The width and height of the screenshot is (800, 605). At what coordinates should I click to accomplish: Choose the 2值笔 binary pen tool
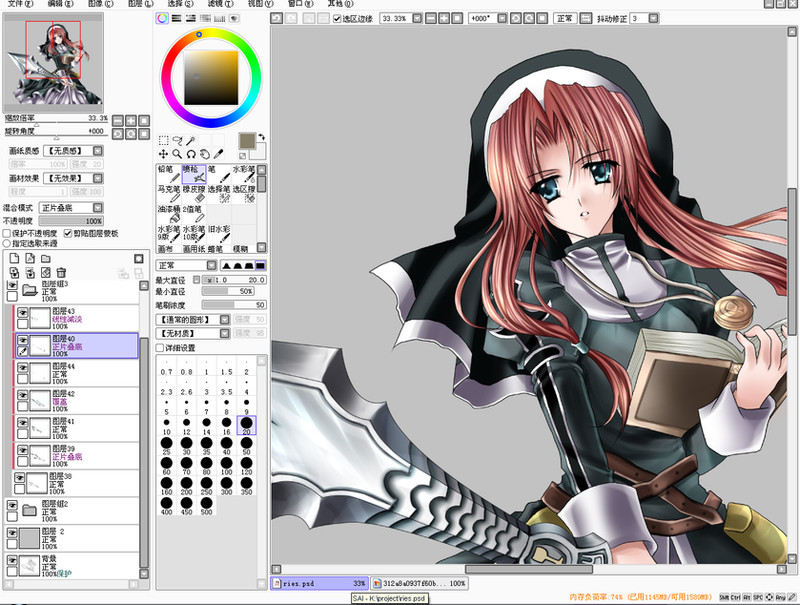click(x=194, y=214)
